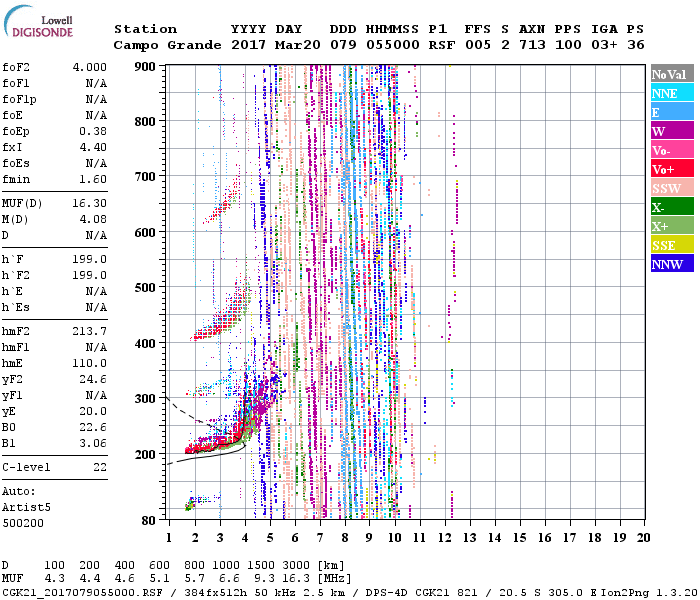Click the yE value 20.0
Screen dimensions: 700x600
click(93, 412)
